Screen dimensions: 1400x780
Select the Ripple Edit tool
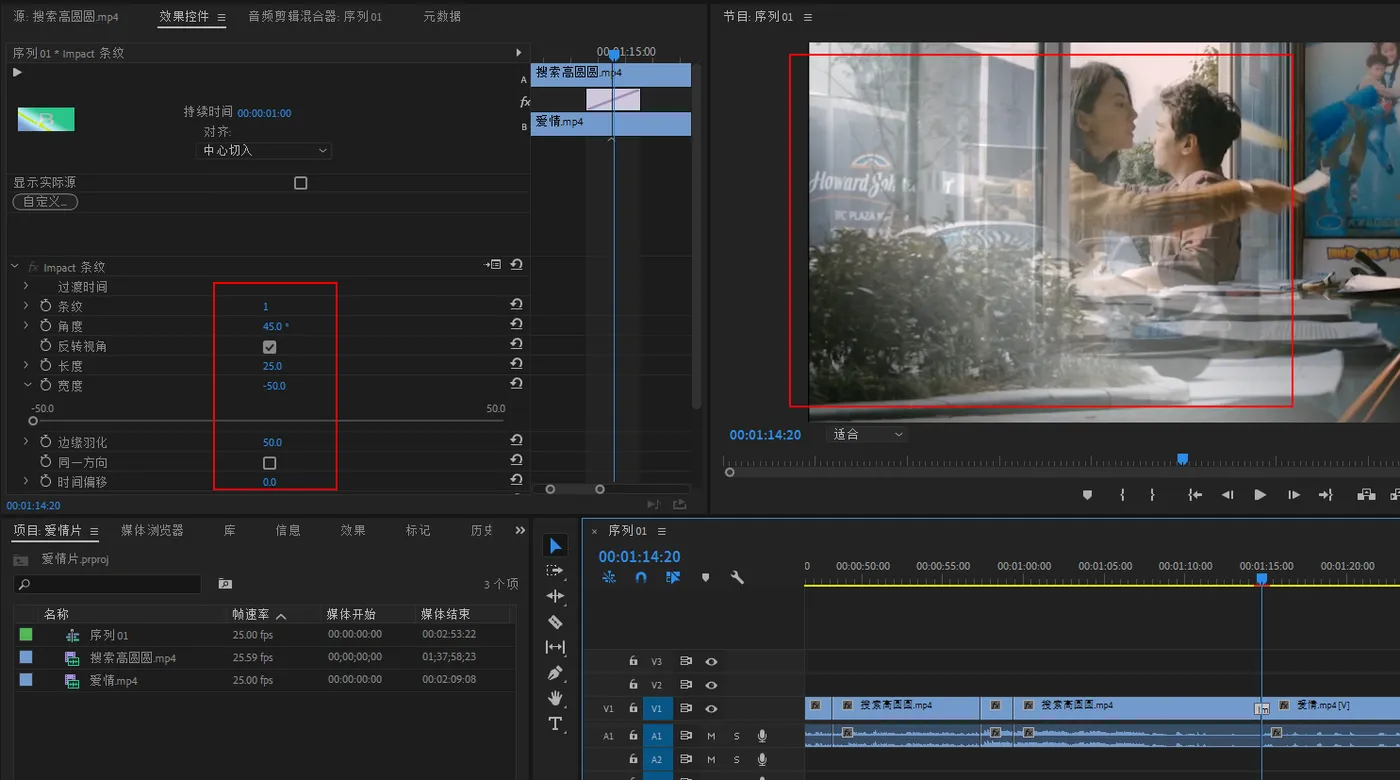[556, 596]
